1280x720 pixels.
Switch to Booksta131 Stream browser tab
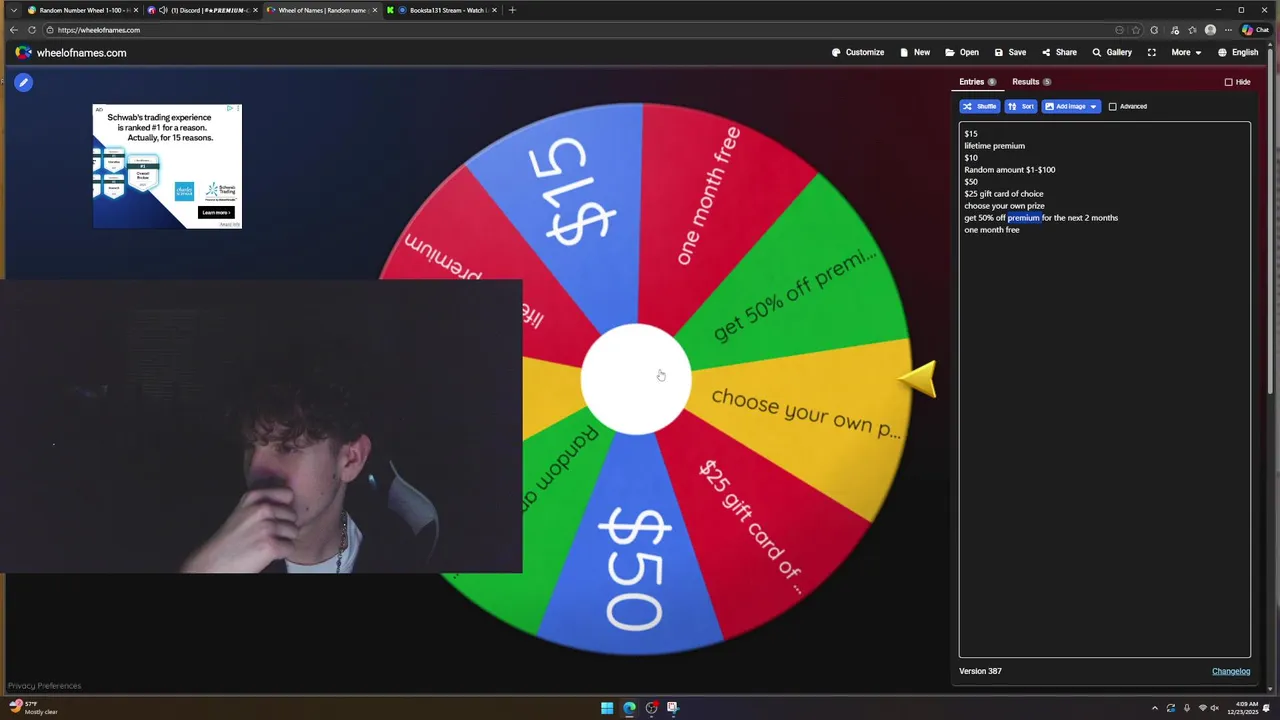click(442, 10)
